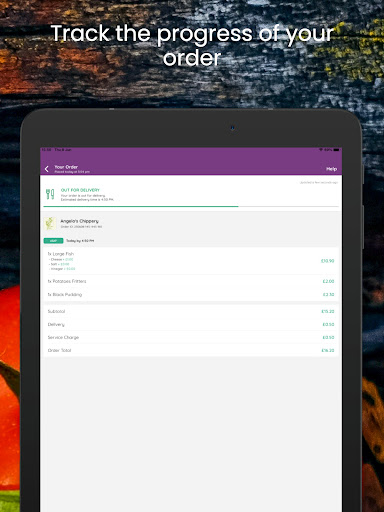Image resolution: width=384 pixels, height=512 pixels.
Task: Select the 1x Potatoes Fritters item
Action: coord(67,281)
